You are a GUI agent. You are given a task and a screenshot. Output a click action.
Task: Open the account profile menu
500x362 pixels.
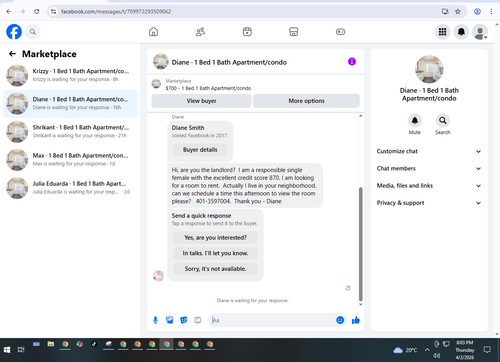(480, 32)
